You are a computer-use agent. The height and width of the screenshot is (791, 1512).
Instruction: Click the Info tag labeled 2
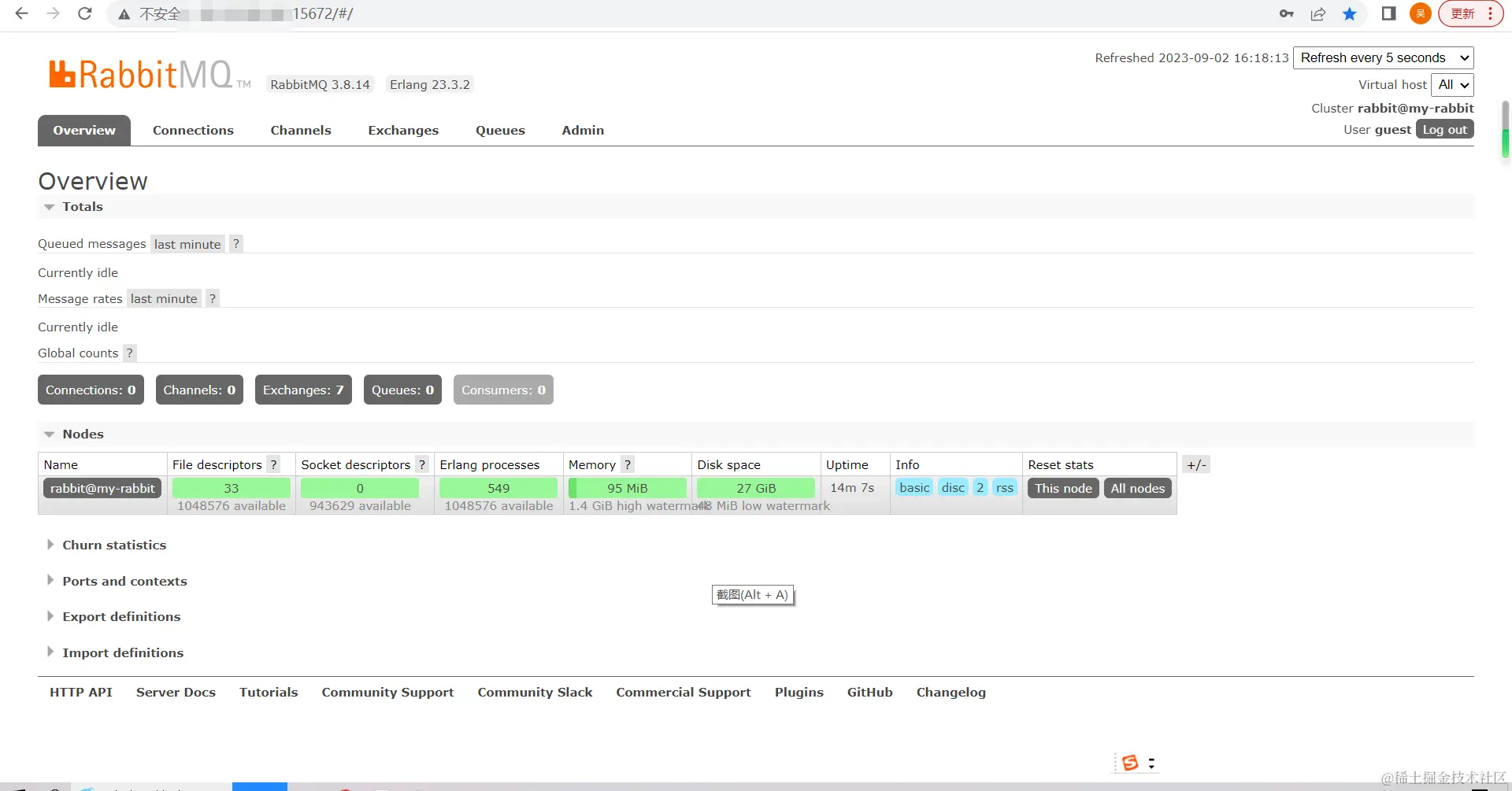[980, 487]
